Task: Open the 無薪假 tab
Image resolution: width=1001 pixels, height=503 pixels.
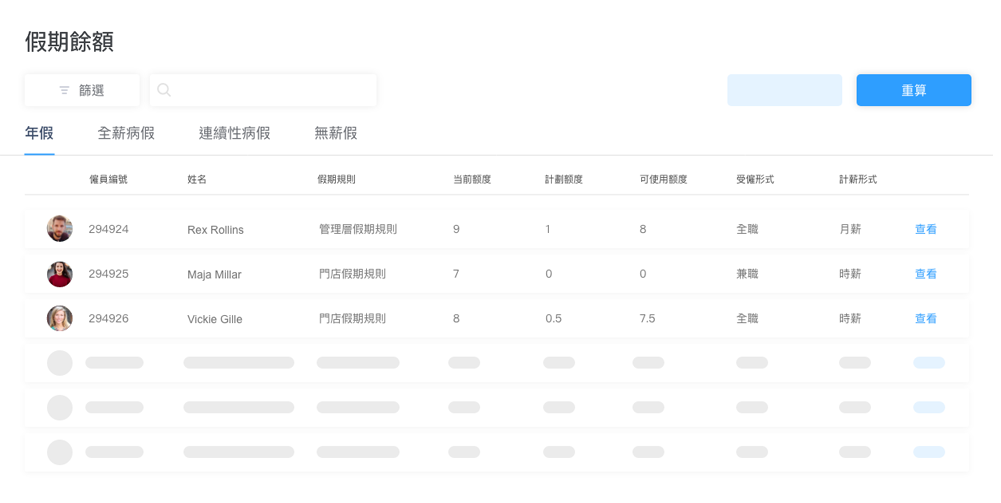Action: click(x=335, y=133)
